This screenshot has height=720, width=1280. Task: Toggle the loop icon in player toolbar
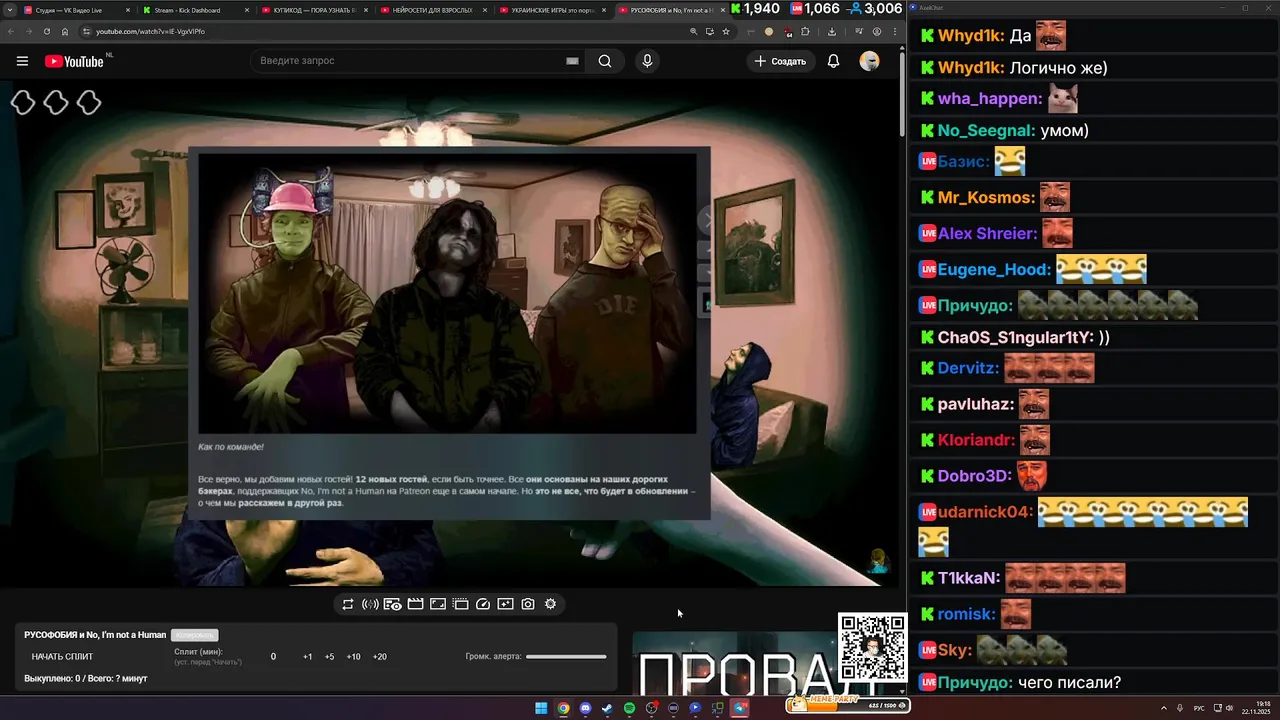point(347,604)
